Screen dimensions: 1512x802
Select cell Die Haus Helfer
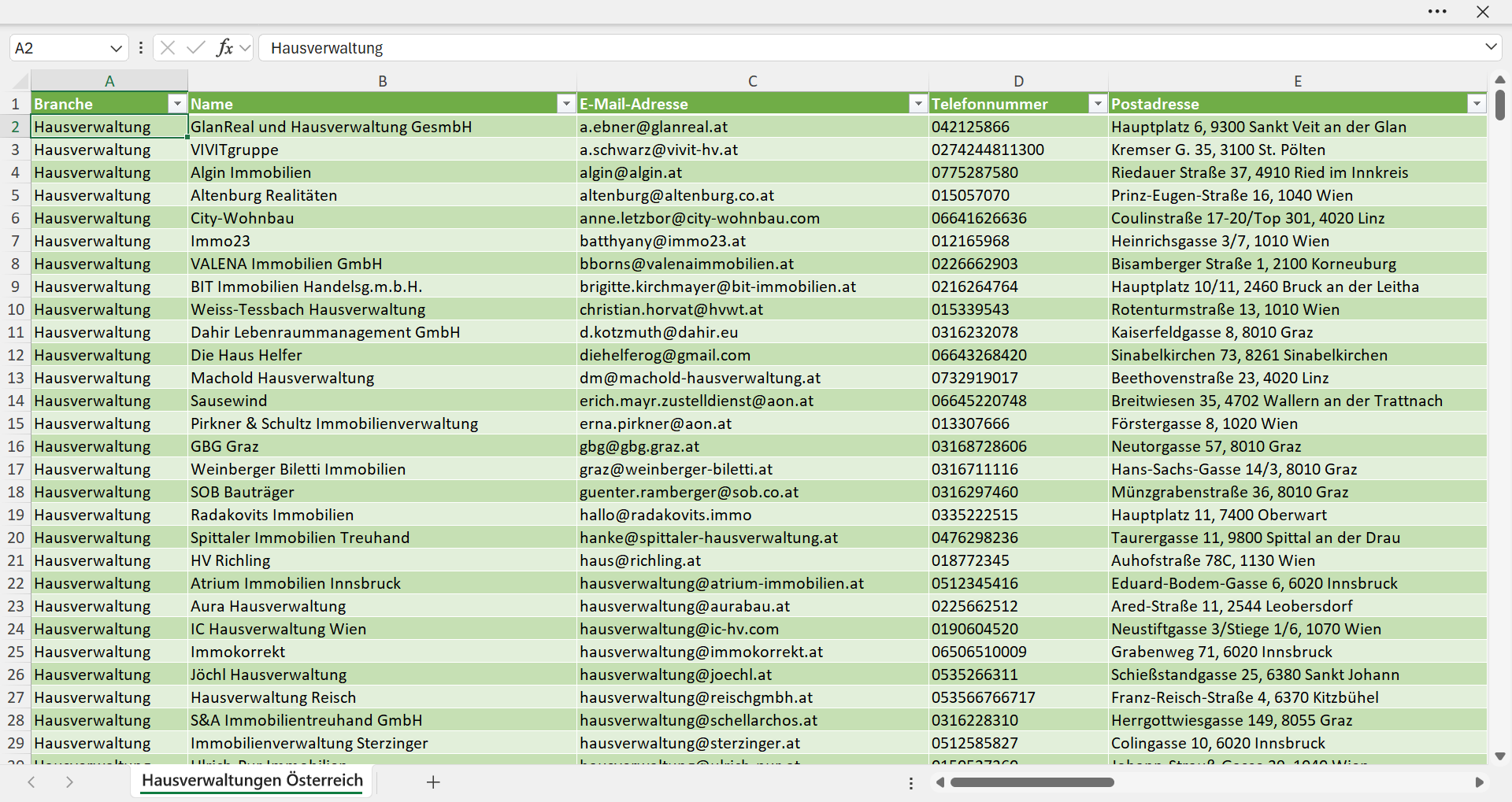(x=383, y=355)
